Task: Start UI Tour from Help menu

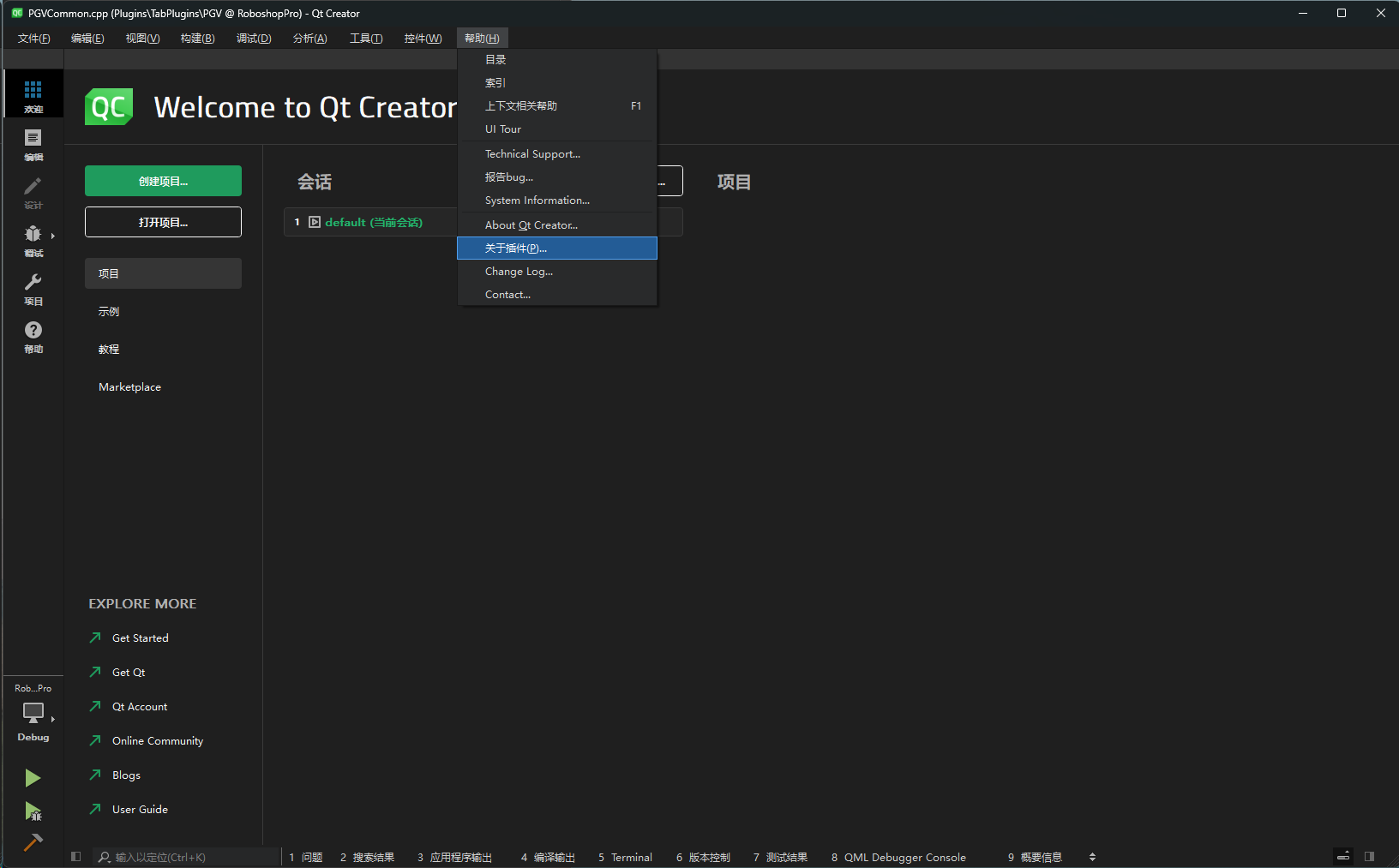Action: [x=557, y=129]
